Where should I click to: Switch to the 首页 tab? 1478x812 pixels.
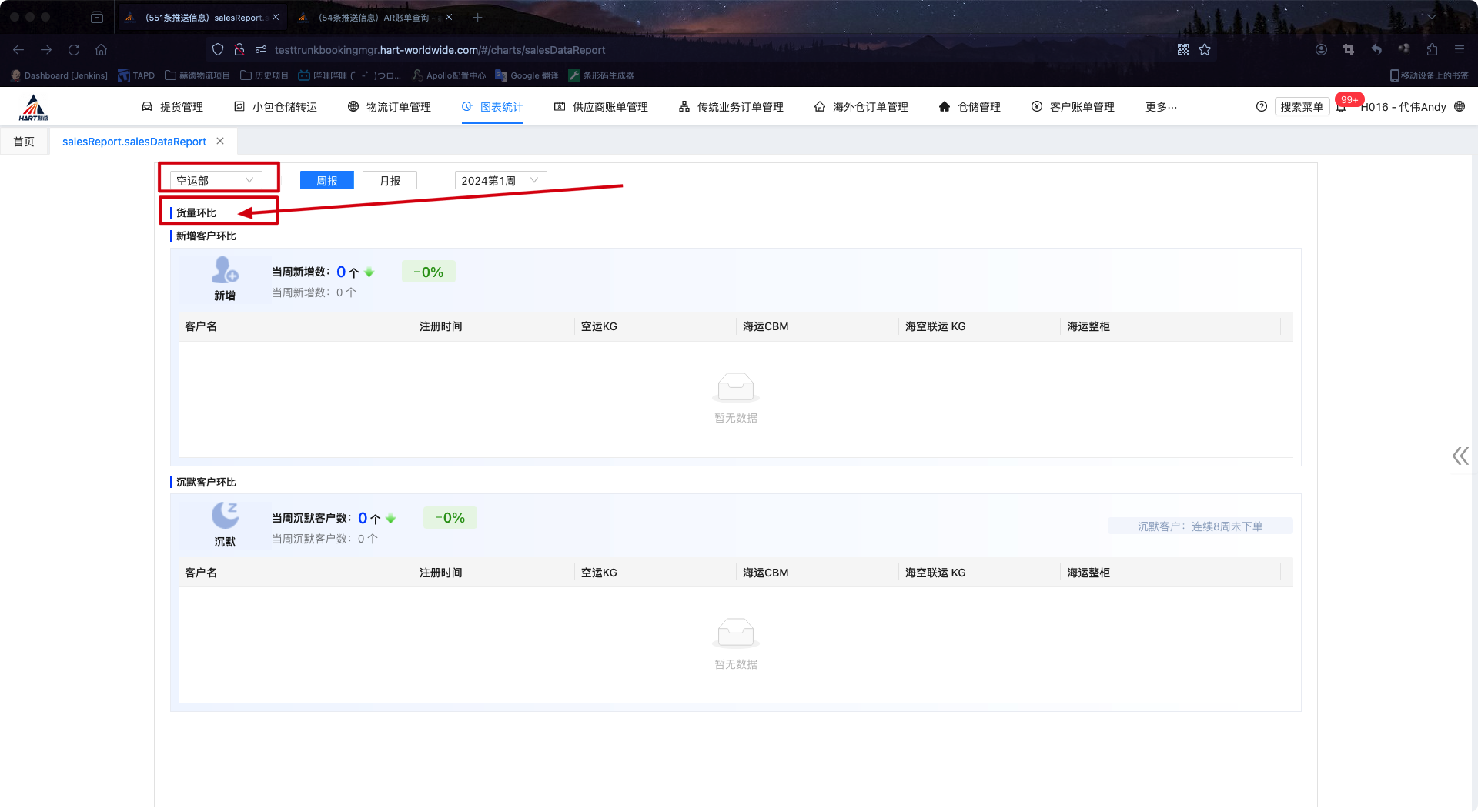24,142
